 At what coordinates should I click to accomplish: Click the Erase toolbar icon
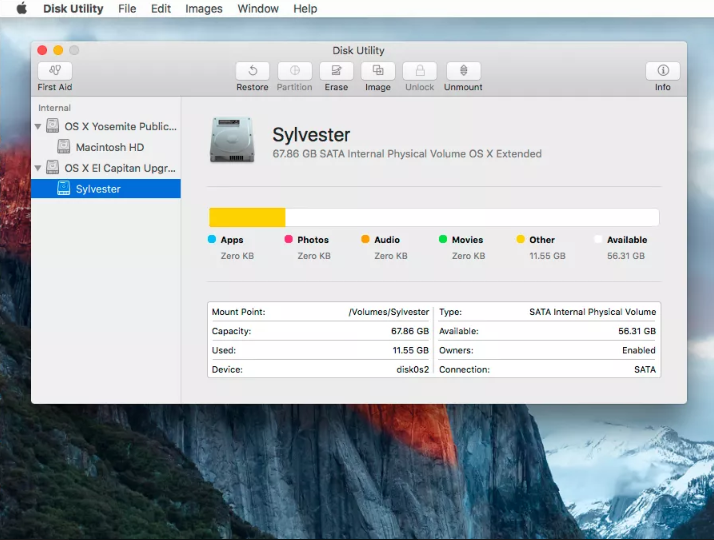tap(336, 71)
